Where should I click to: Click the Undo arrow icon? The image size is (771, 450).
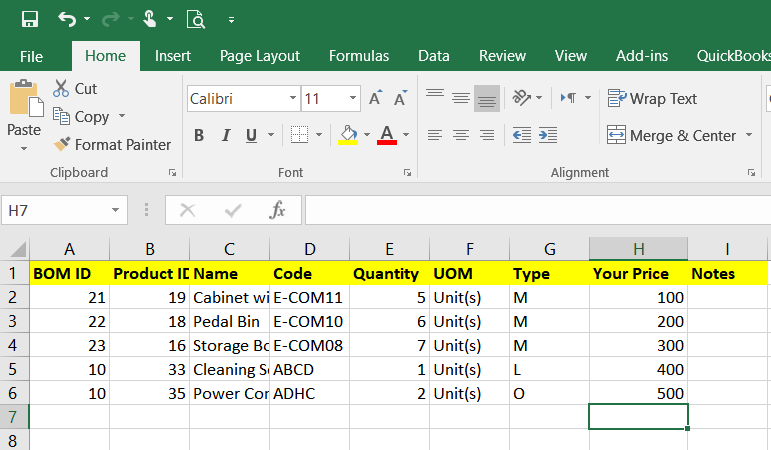[x=67, y=19]
